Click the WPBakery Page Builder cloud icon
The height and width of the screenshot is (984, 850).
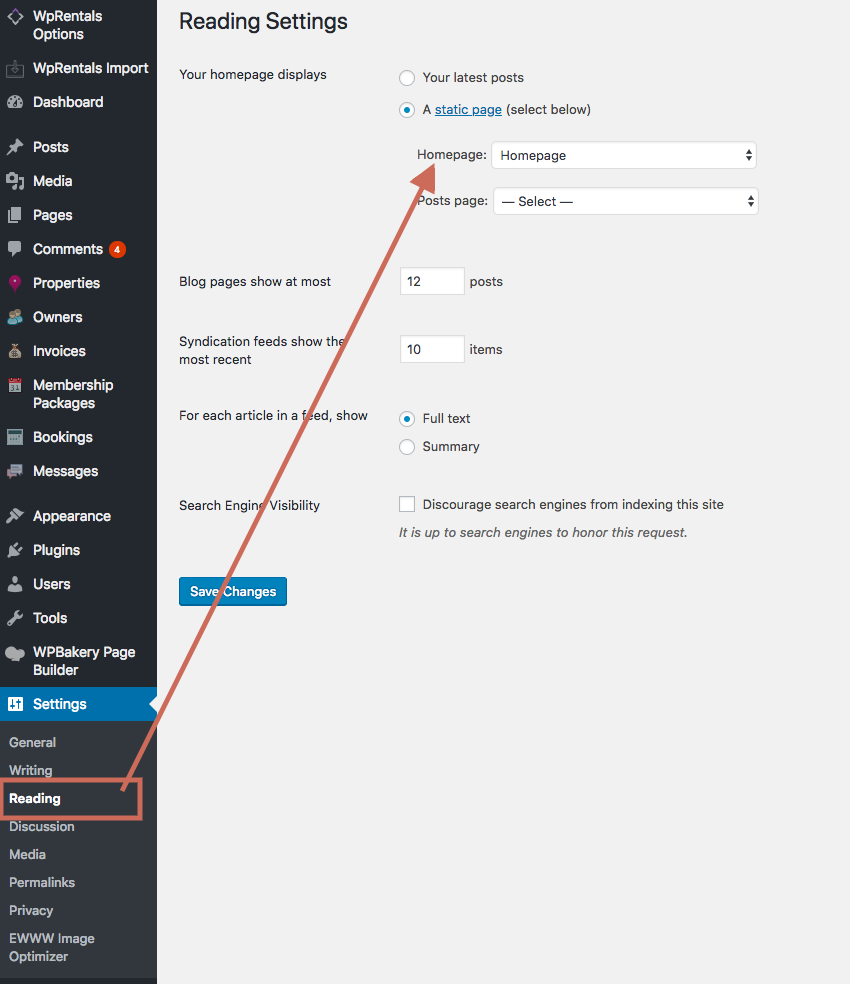click(15, 654)
